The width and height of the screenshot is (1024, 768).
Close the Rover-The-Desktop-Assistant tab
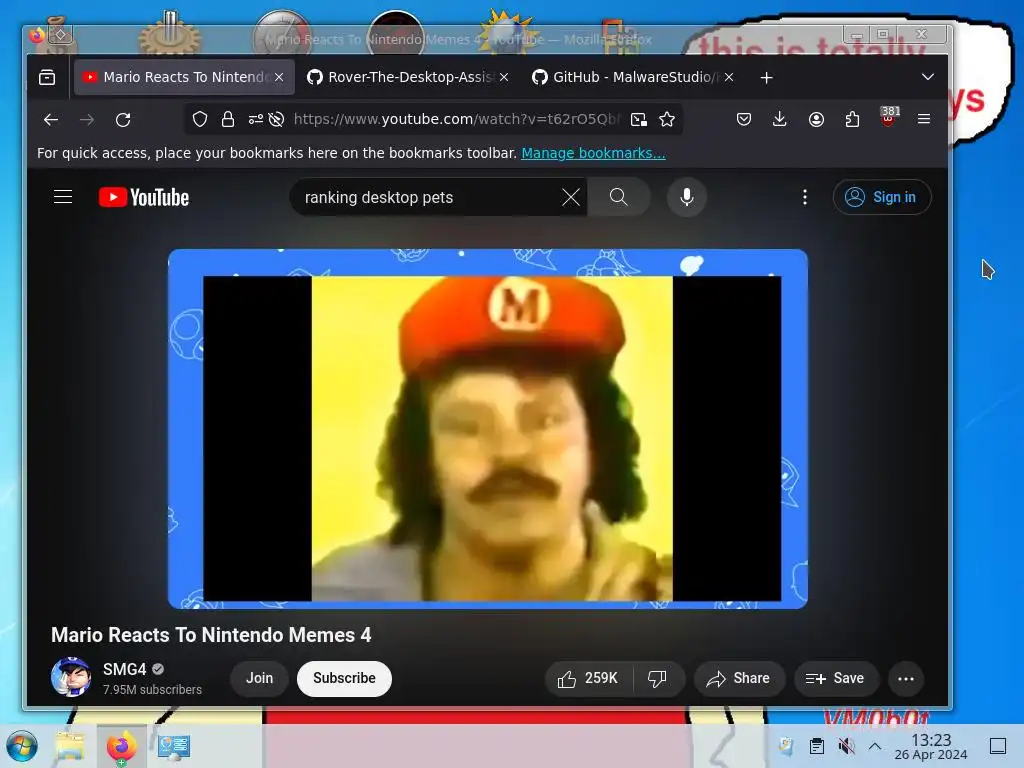click(504, 77)
